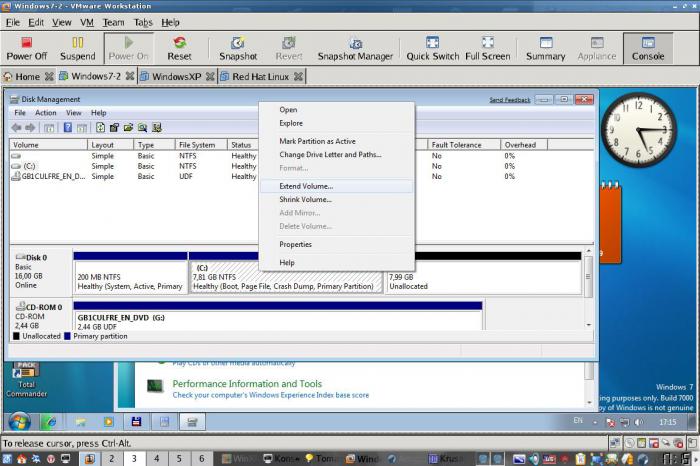Click Disk Management forward arrow
Image resolution: width=700 pixels, height=466 pixels.
[x=30, y=128]
